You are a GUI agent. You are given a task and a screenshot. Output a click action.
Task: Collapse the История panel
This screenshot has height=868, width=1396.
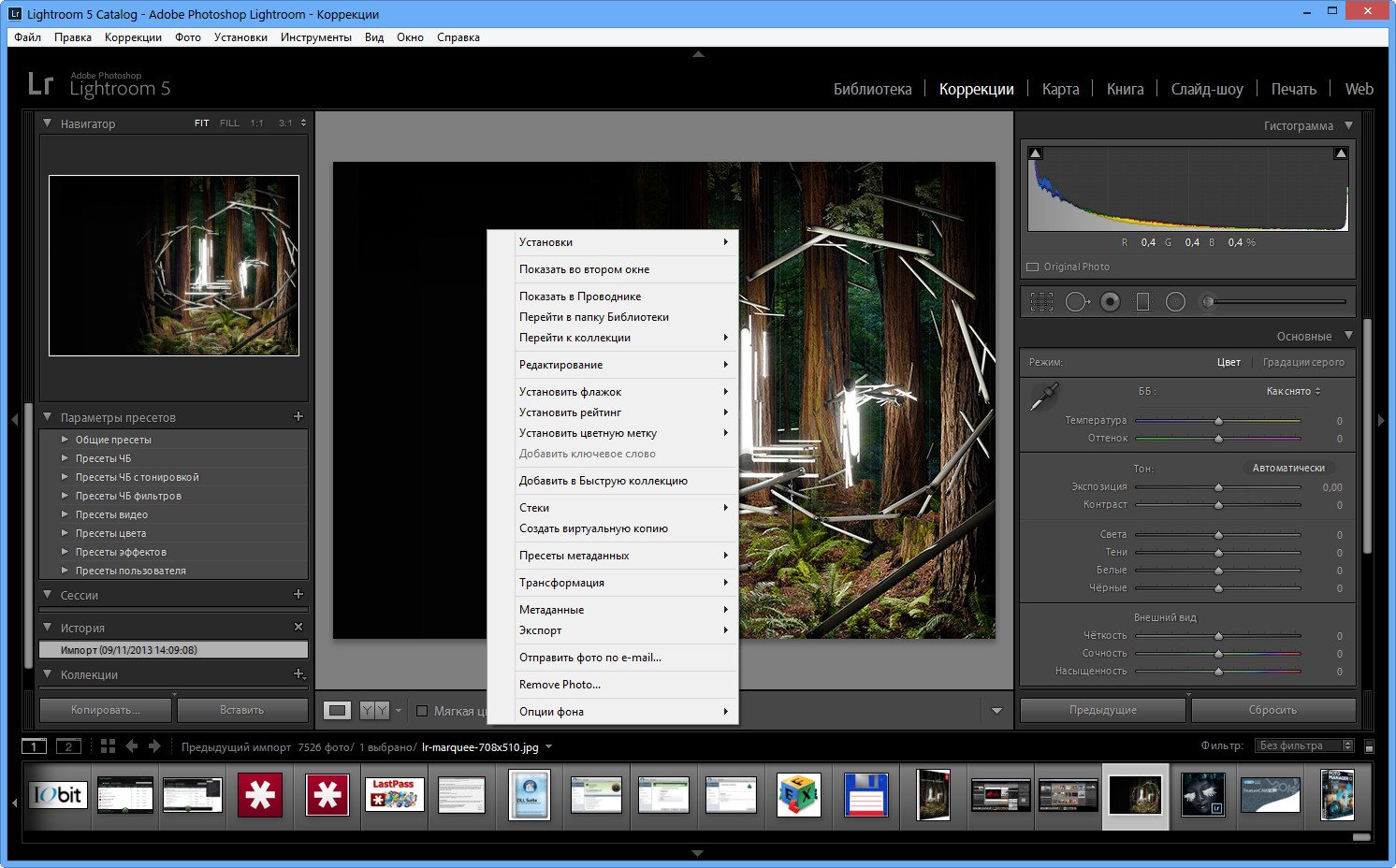tap(48, 627)
